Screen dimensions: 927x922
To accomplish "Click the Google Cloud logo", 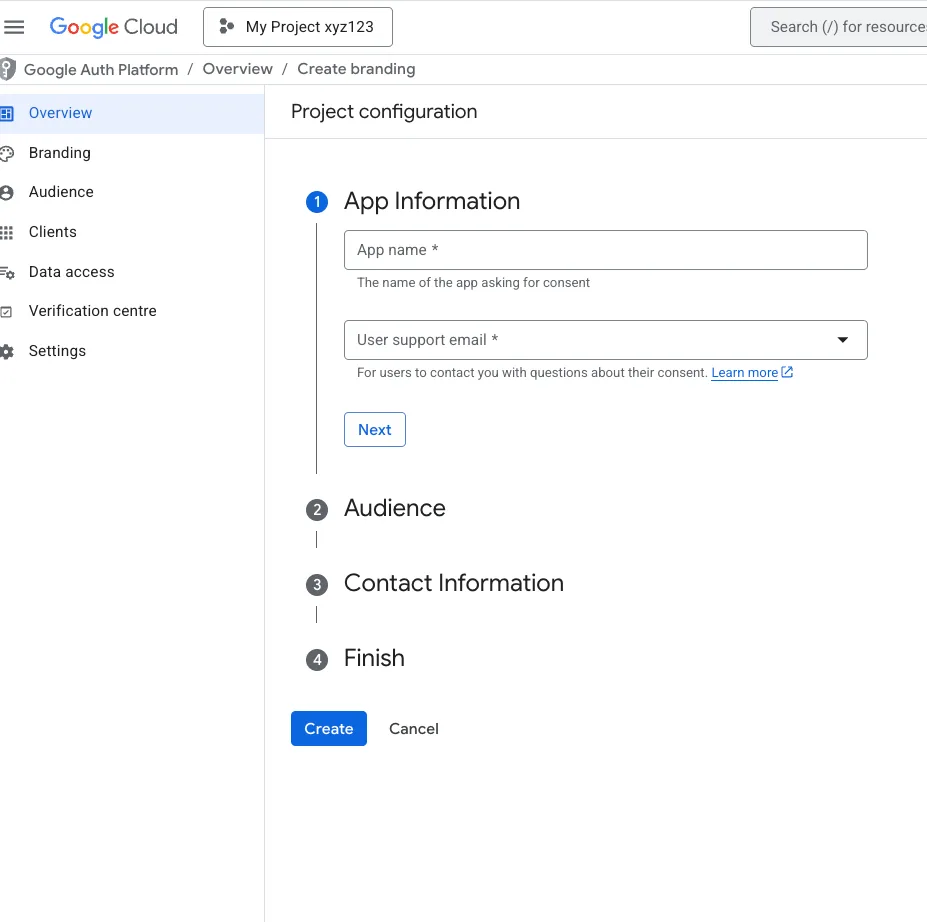I will 114,27.
